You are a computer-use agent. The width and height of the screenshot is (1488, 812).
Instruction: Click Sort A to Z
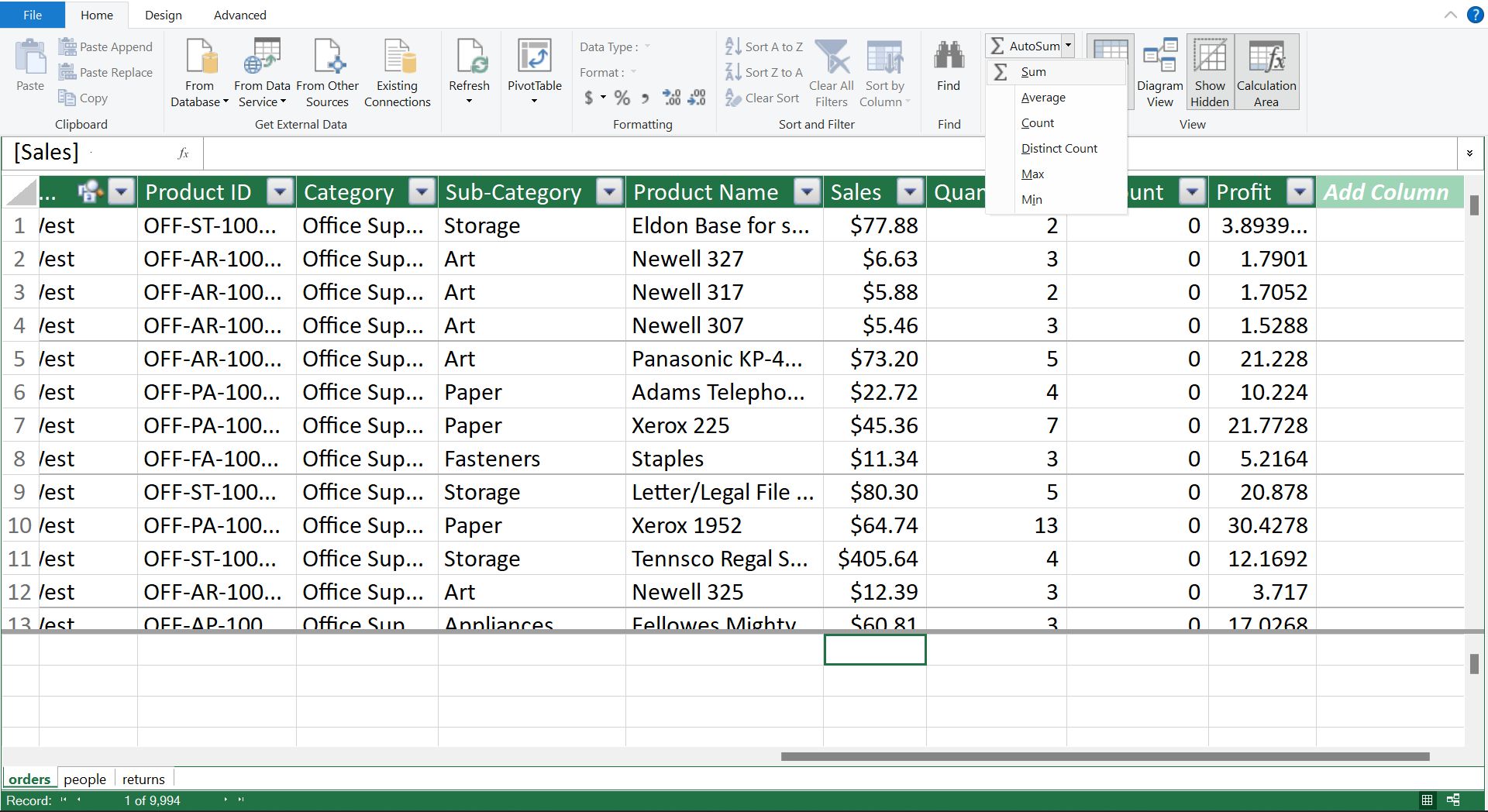[x=764, y=46]
